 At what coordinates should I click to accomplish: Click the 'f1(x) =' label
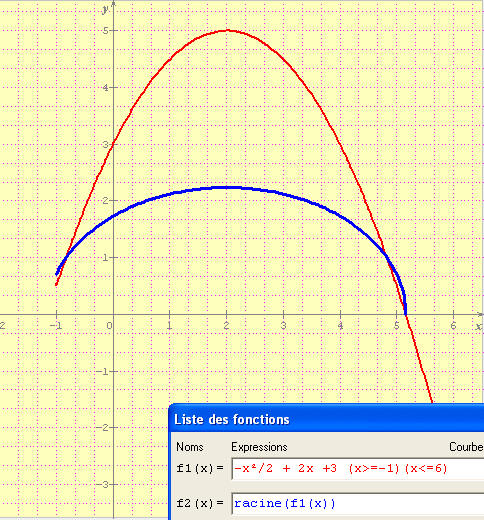200,468
